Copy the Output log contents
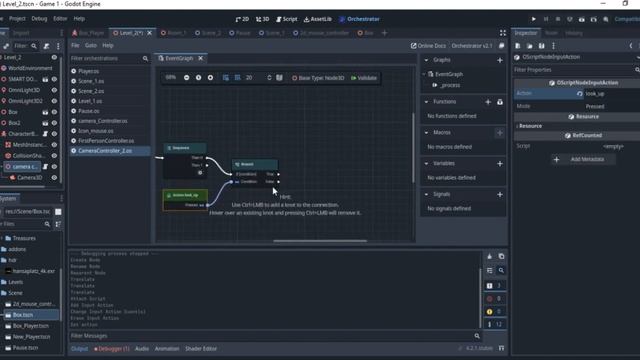 coord(501,256)
